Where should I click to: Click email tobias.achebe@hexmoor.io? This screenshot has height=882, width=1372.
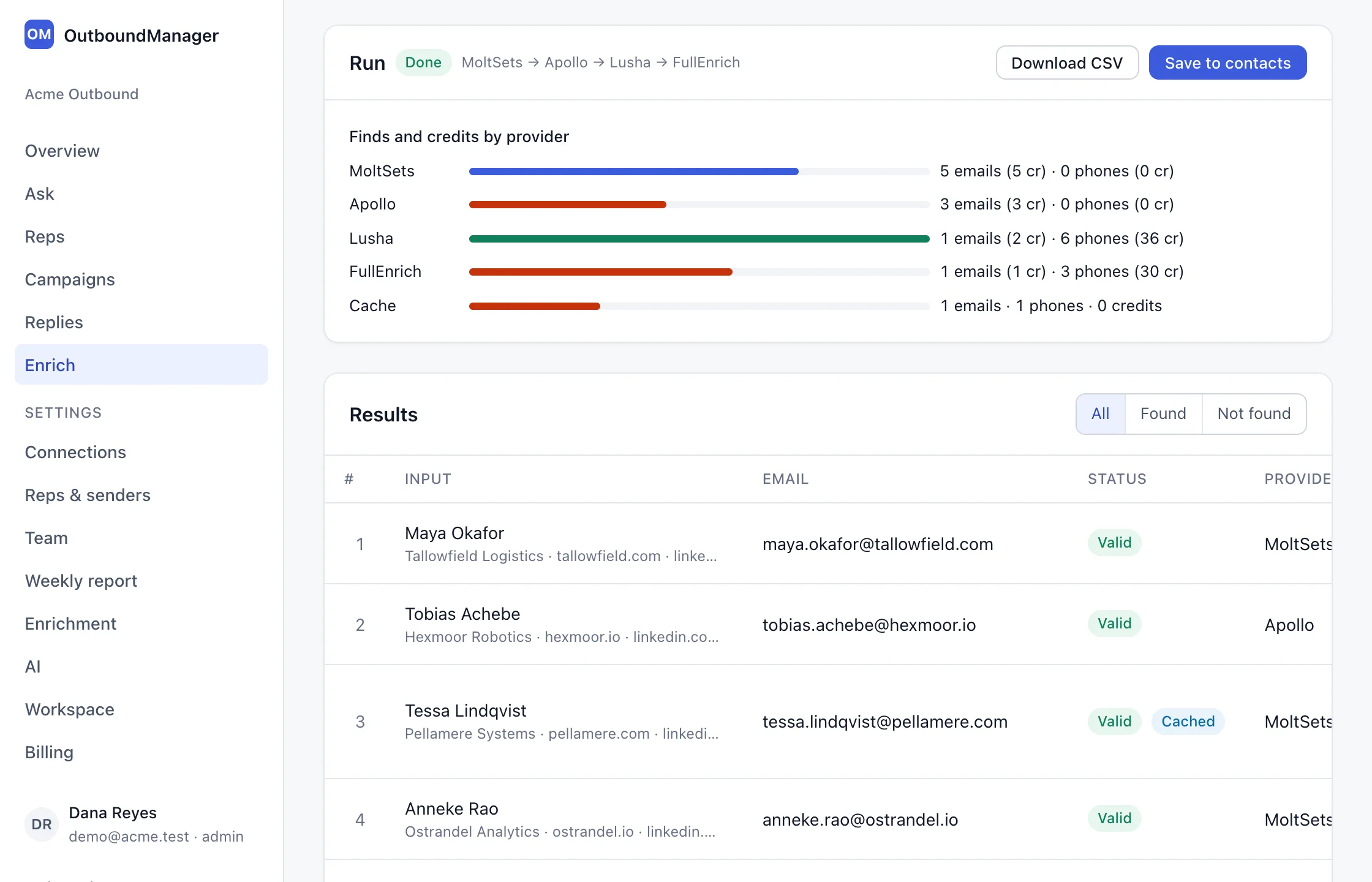coord(869,625)
